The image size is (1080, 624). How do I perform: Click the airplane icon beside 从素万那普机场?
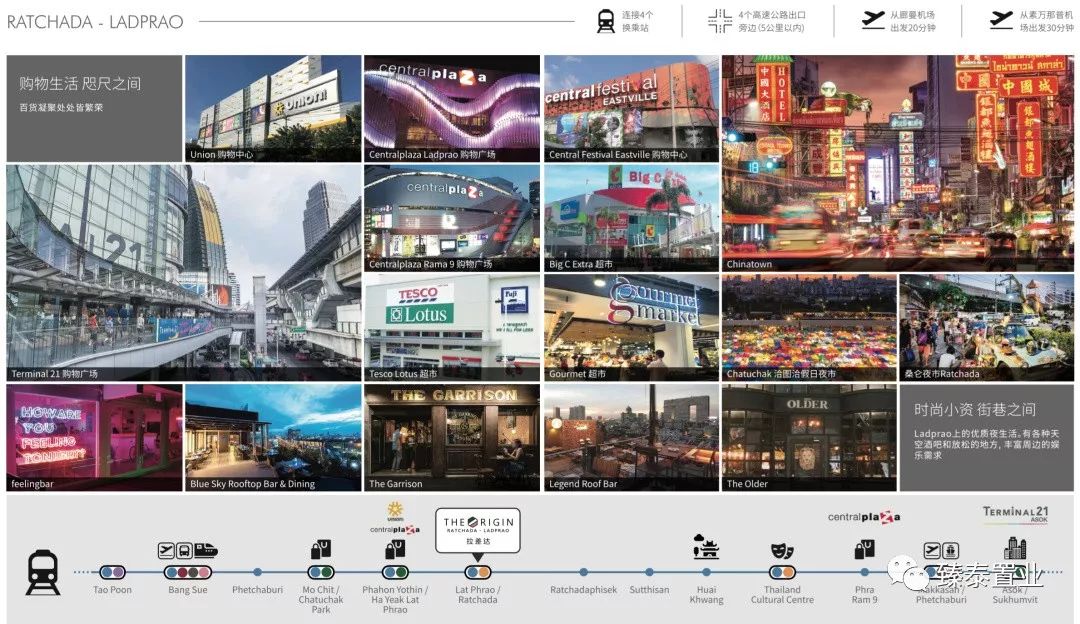[x=1001, y=20]
